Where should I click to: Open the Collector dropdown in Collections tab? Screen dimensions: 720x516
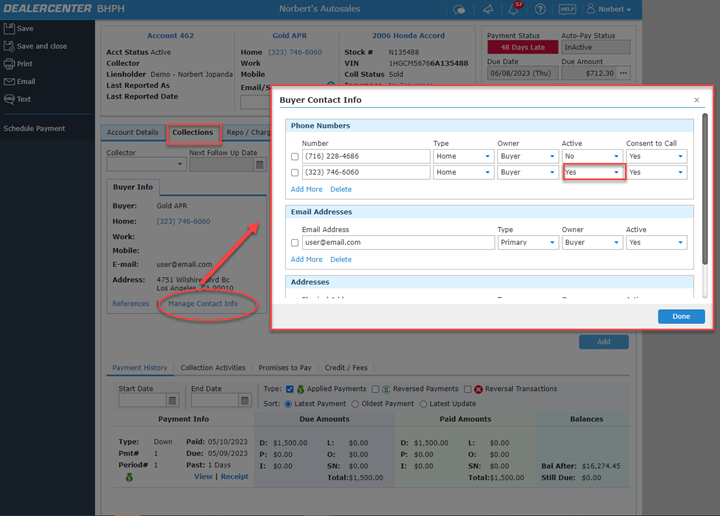[146, 164]
